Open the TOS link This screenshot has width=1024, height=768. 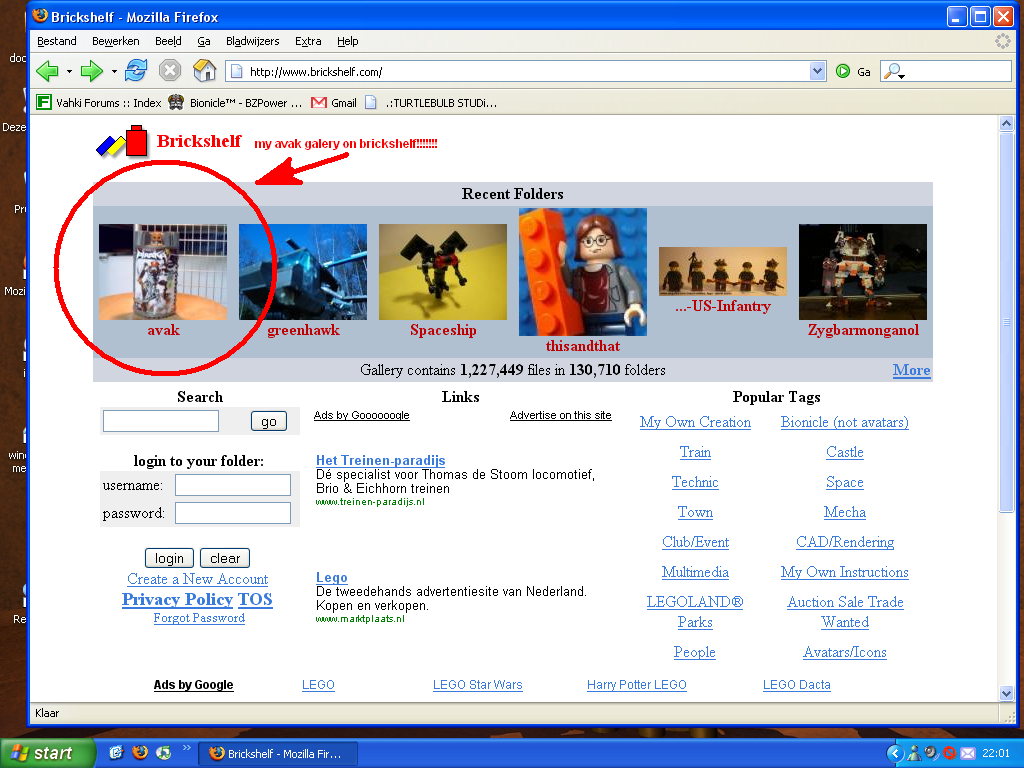point(255,600)
